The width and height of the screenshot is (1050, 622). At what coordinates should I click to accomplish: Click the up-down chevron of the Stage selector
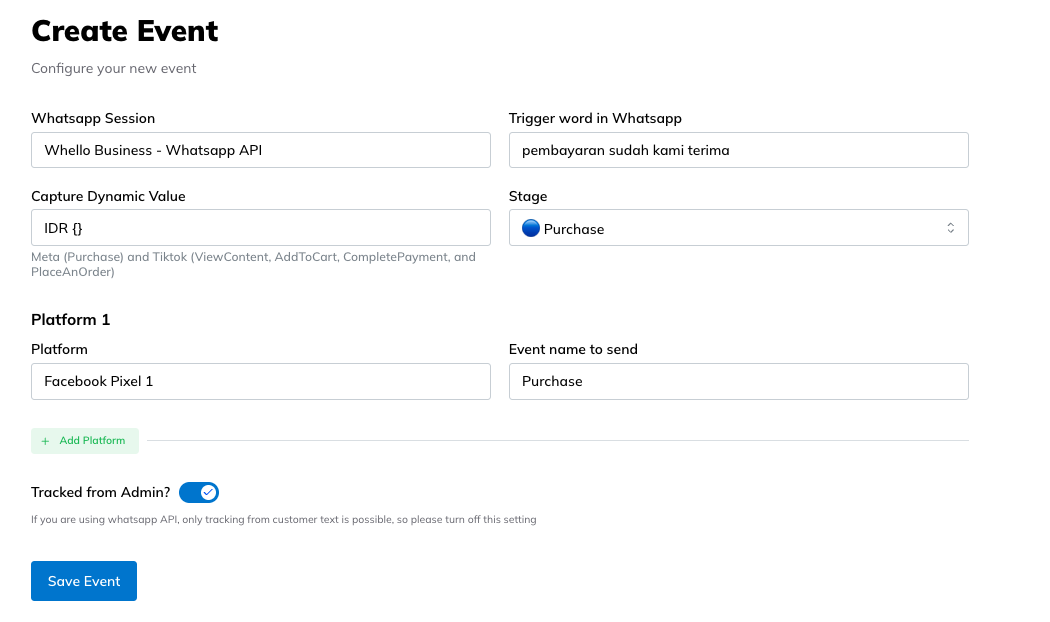(950, 228)
